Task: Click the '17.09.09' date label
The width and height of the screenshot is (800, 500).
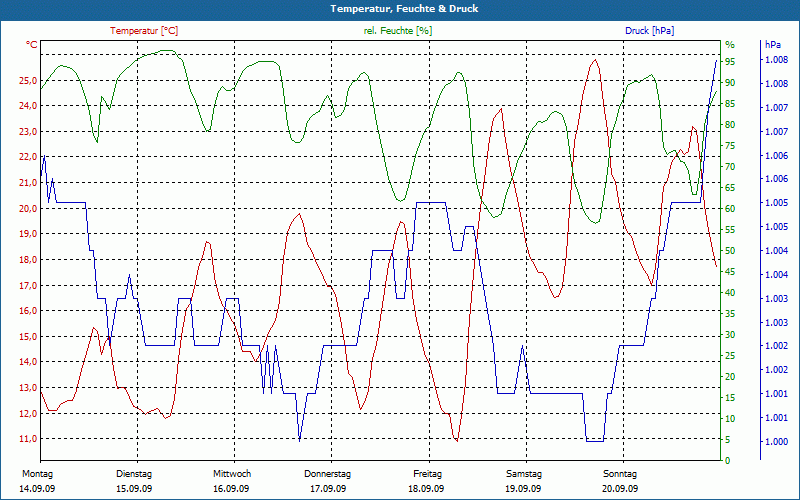Action: (328, 489)
